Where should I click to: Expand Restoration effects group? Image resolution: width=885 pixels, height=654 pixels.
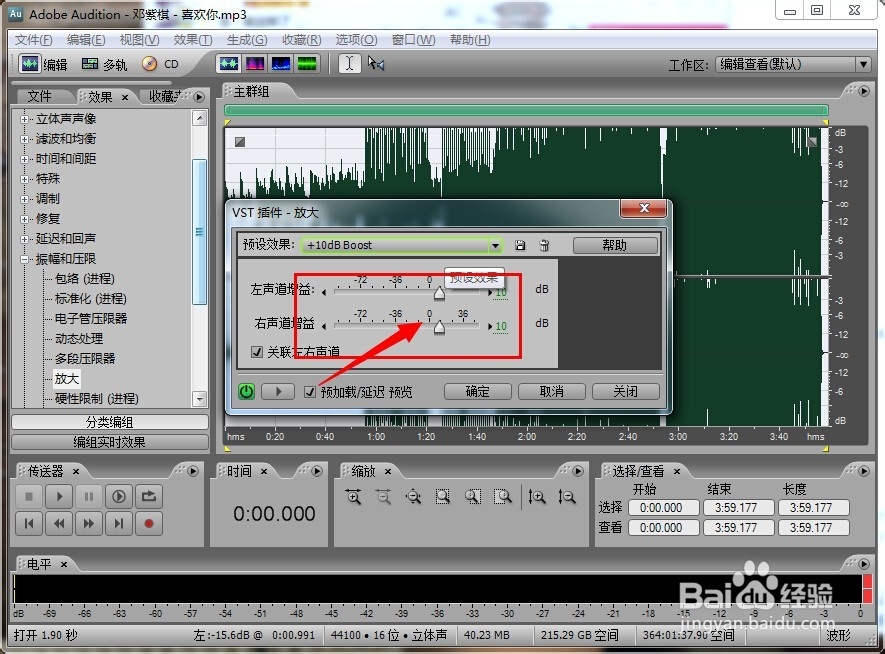point(24,219)
